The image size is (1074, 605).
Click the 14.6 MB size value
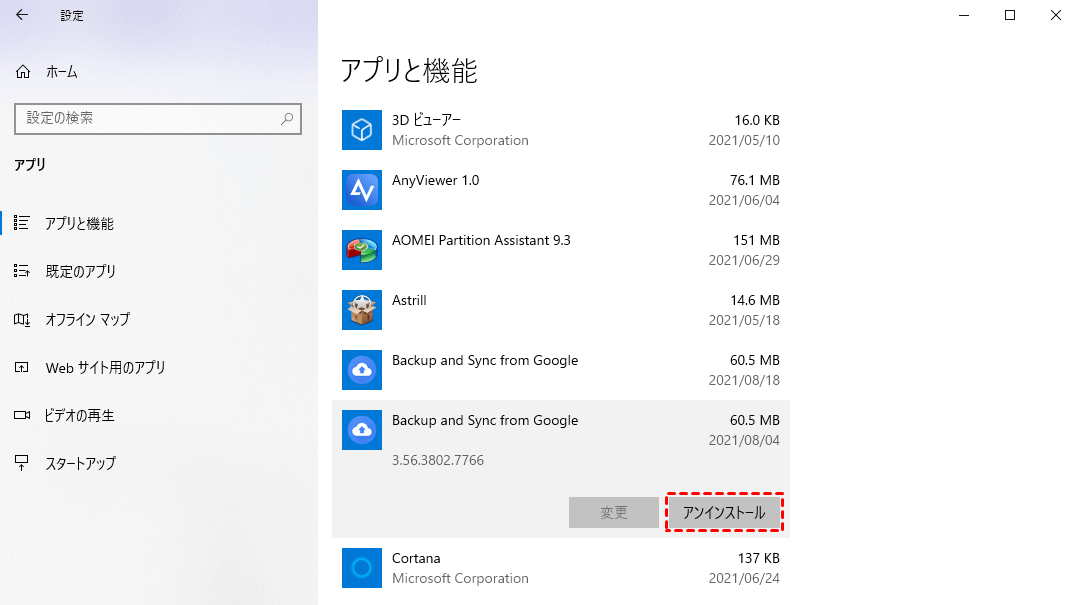(755, 300)
